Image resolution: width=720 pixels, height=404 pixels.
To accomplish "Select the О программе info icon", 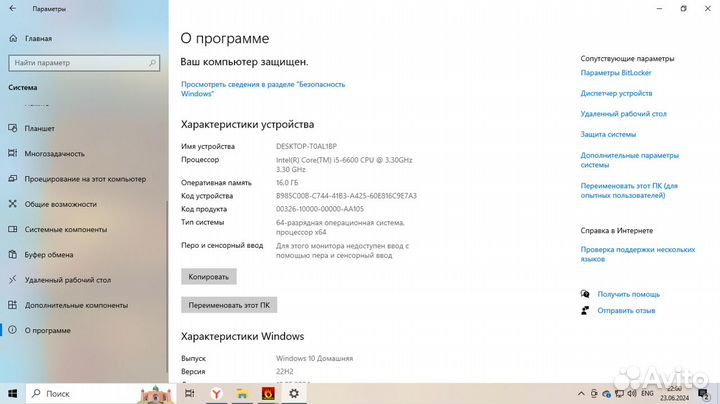I will 13,330.
